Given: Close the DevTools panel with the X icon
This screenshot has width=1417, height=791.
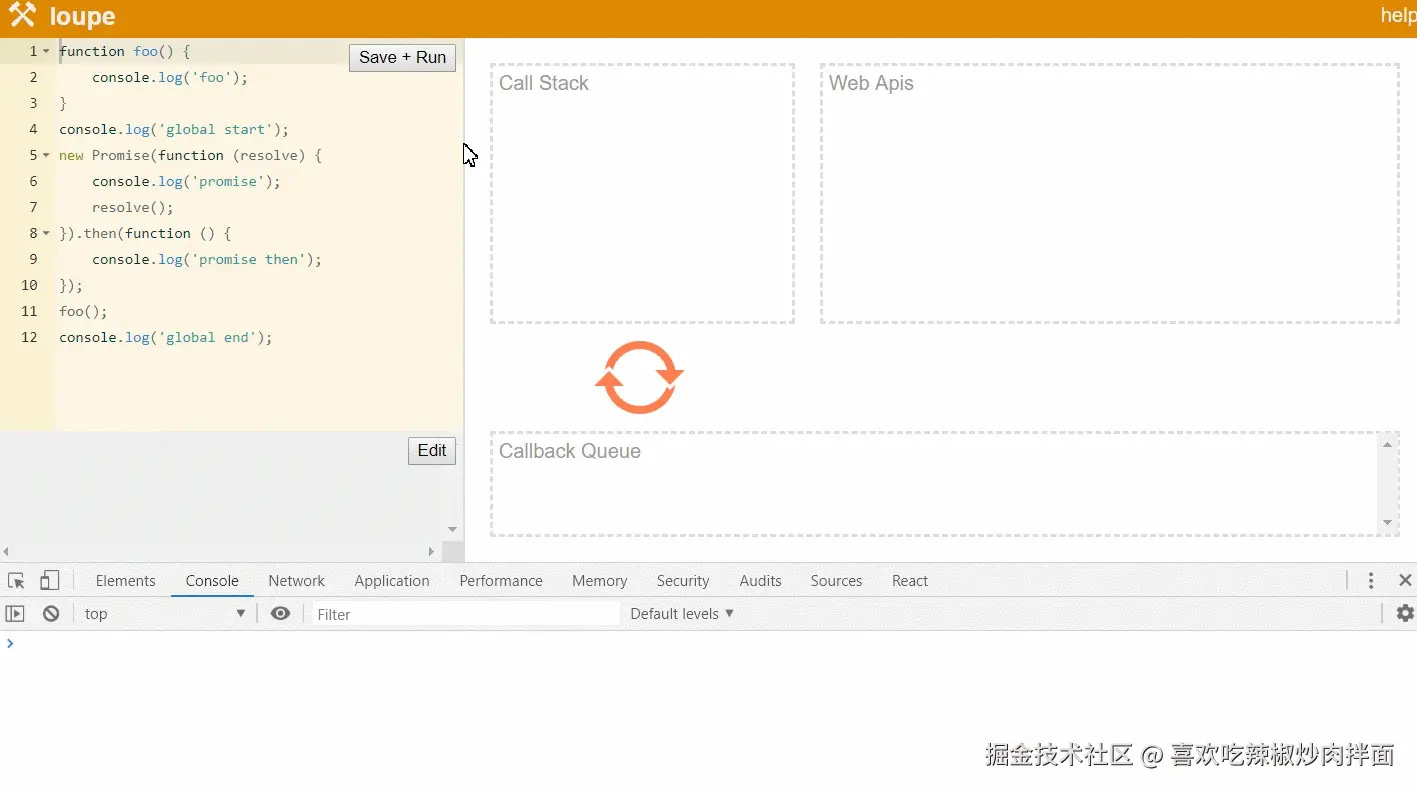Looking at the screenshot, I should 1405,581.
